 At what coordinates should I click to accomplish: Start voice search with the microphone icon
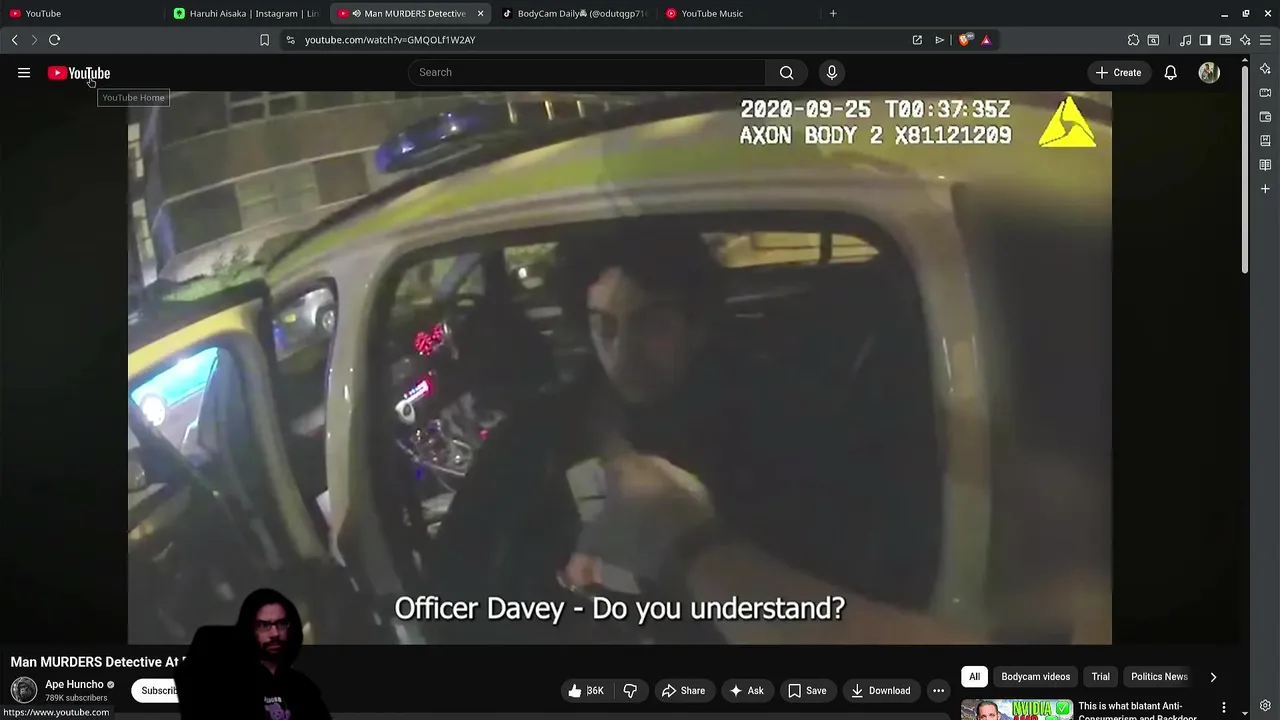point(831,72)
